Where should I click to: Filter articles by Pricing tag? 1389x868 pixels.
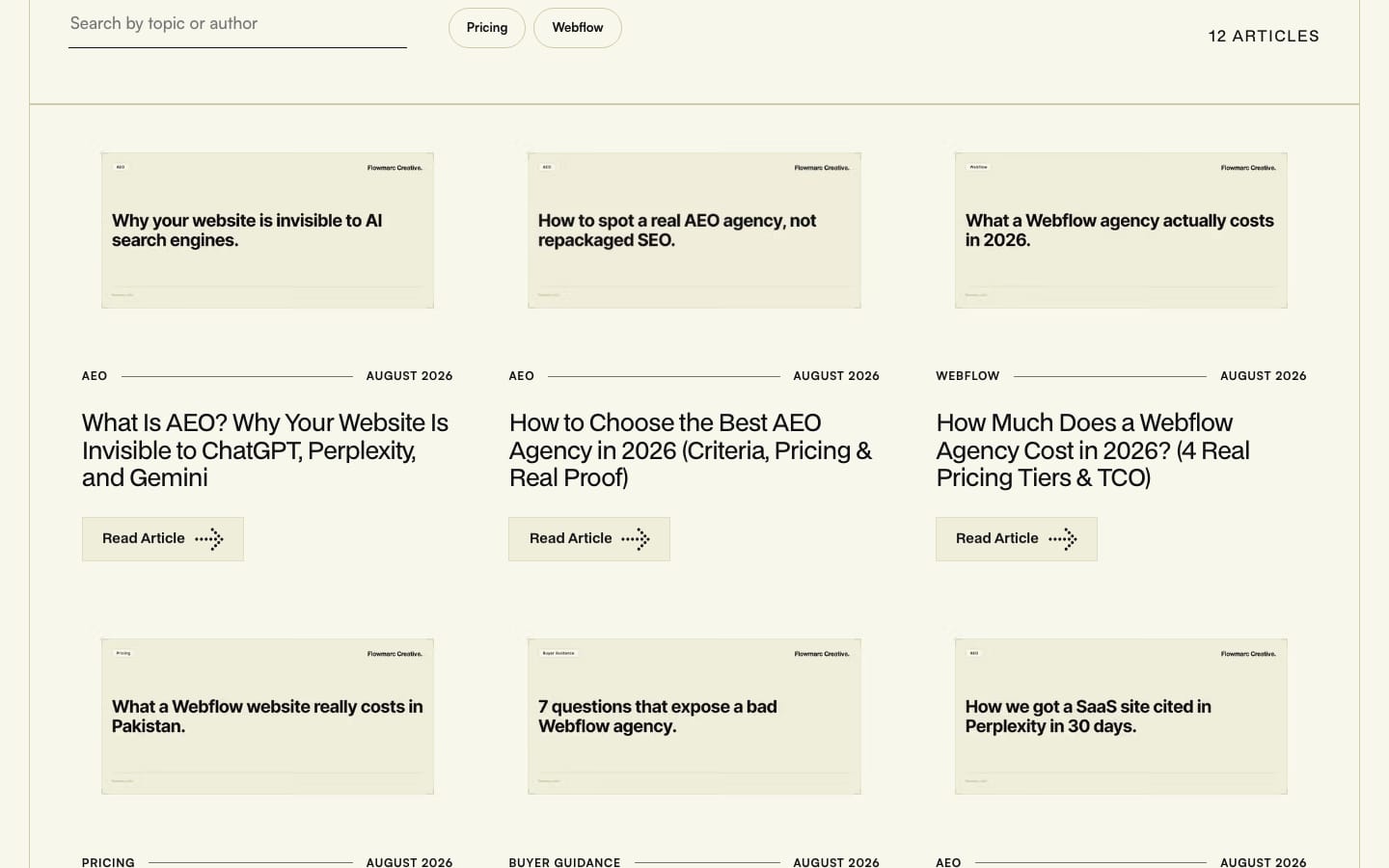pyautogui.click(x=487, y=28)
